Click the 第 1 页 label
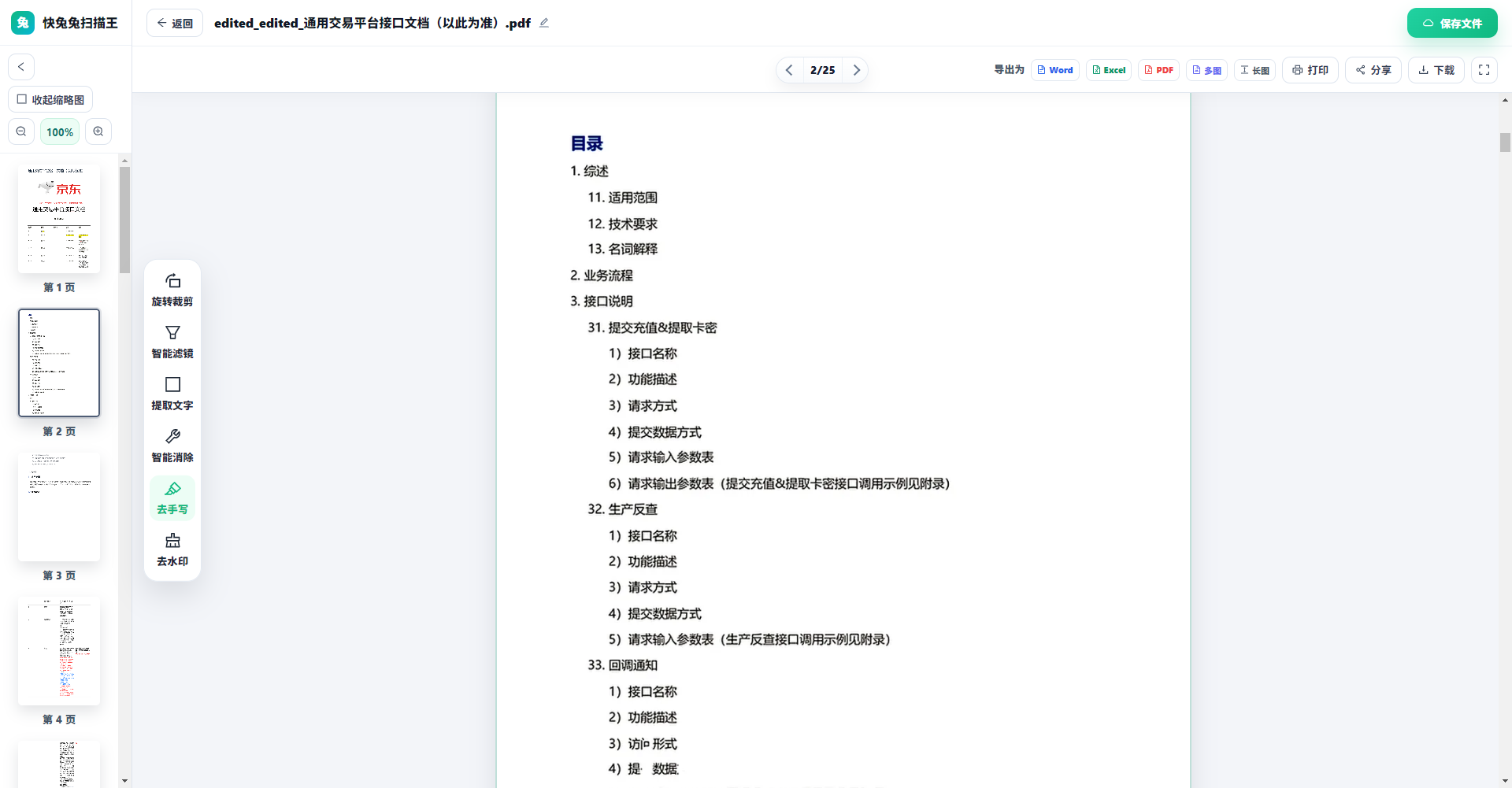This screenshot has width=1512, height=788. 59,287
